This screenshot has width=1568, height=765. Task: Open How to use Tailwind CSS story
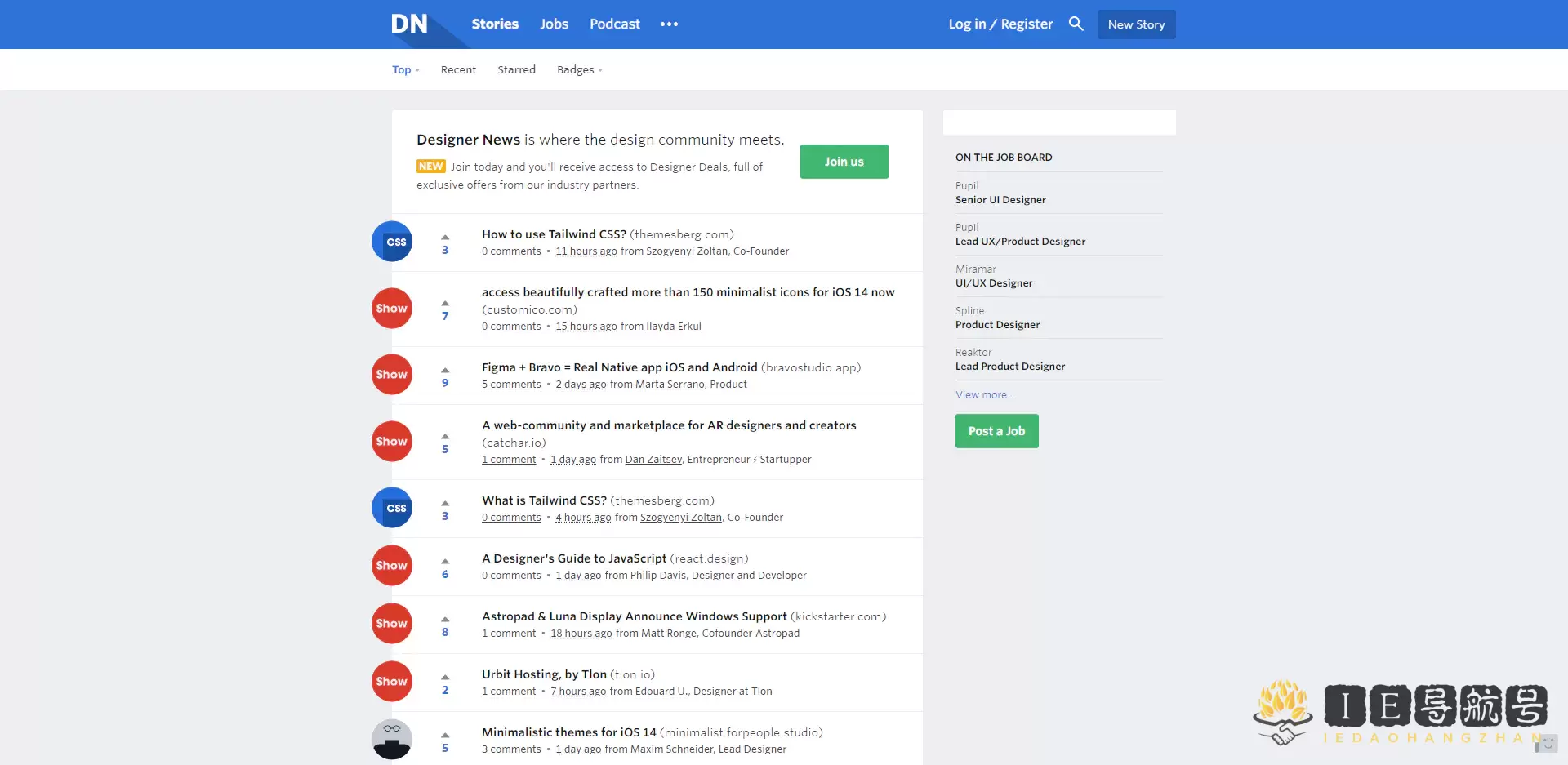pyautogui.click(x=554, y=234)
